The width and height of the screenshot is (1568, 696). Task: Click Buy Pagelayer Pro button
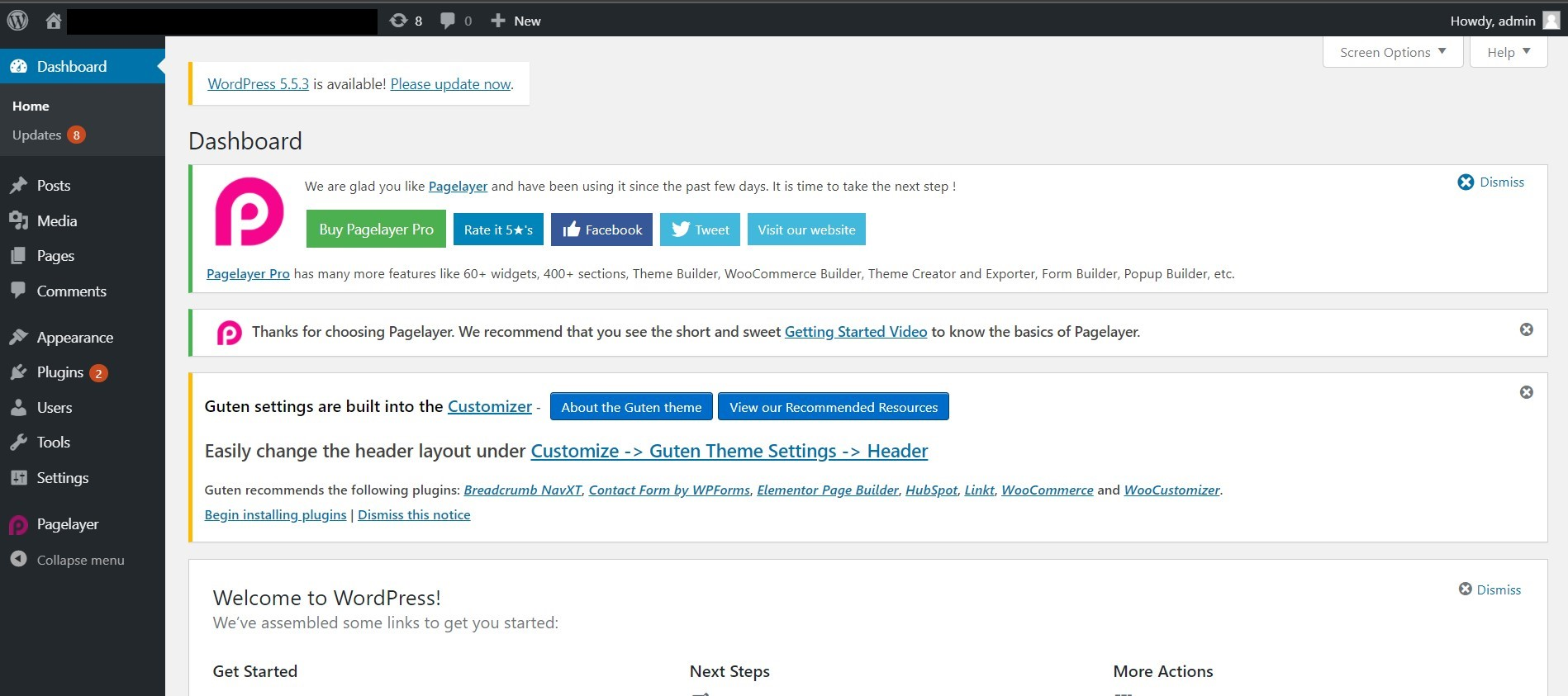click(x=376, y=229)
